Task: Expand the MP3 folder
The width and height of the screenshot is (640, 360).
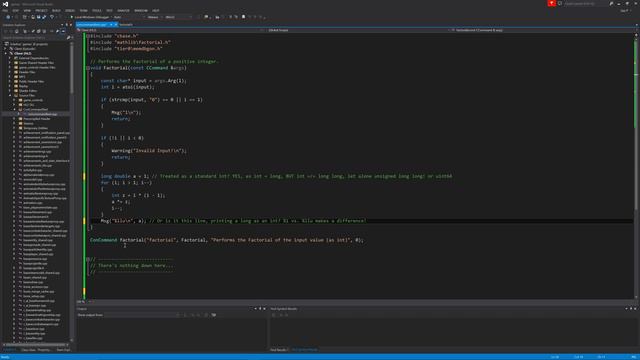Action: pyautogui.click(x=10, y=77)
